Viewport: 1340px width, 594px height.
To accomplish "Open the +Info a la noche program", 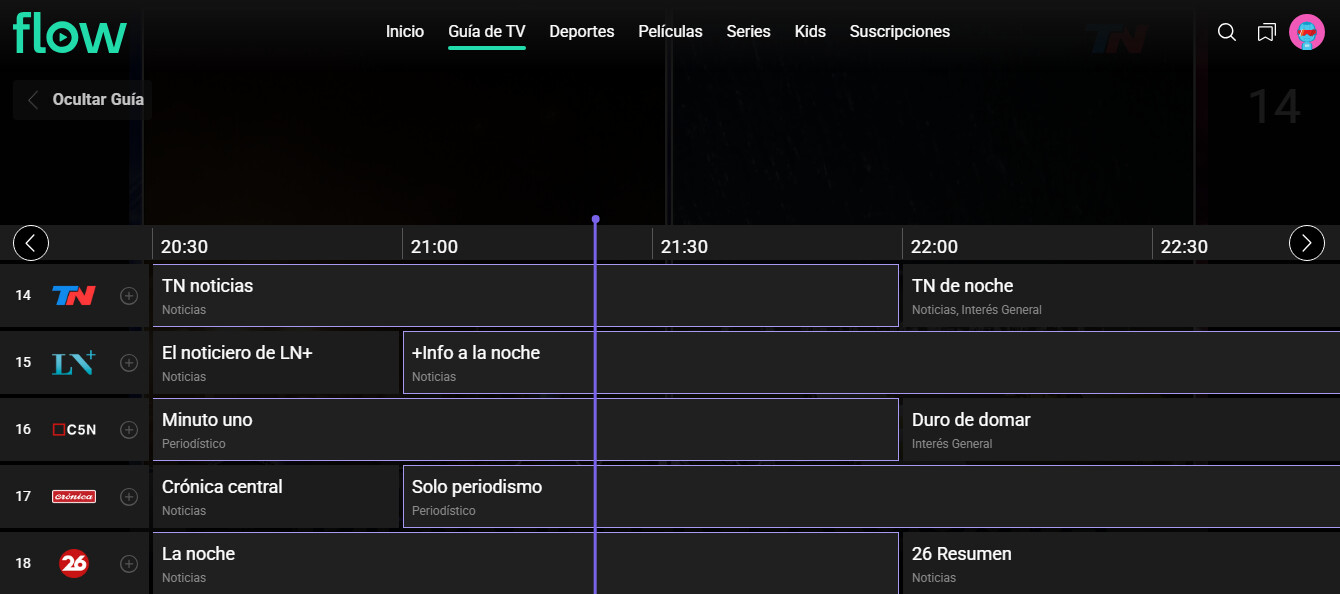I will coord(871,362).
